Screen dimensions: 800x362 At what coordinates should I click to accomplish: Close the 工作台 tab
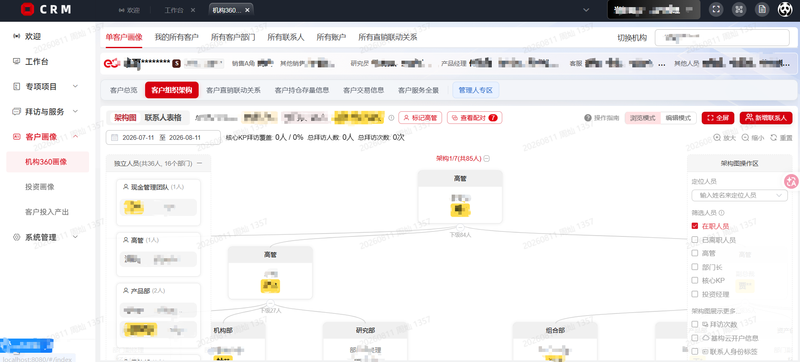tap(192, 10)
